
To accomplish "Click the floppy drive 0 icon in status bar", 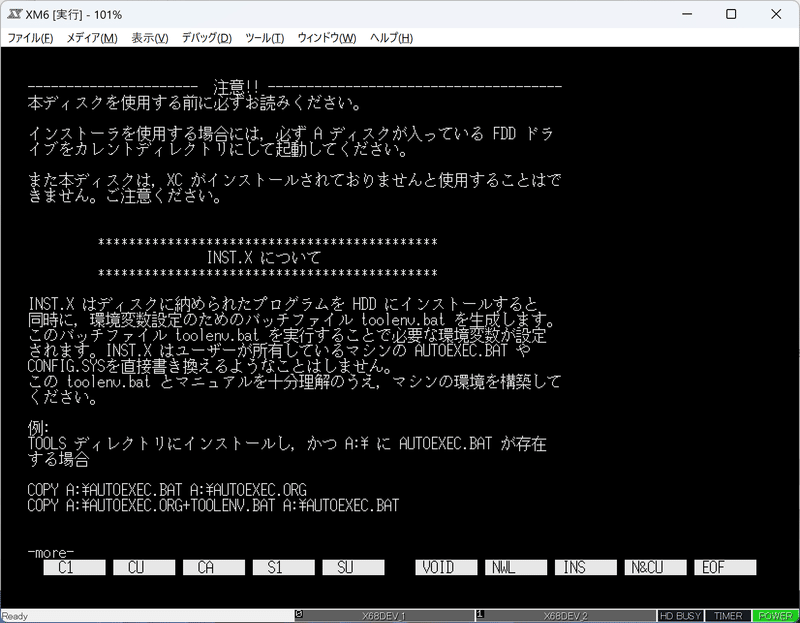I will point(299,614).
